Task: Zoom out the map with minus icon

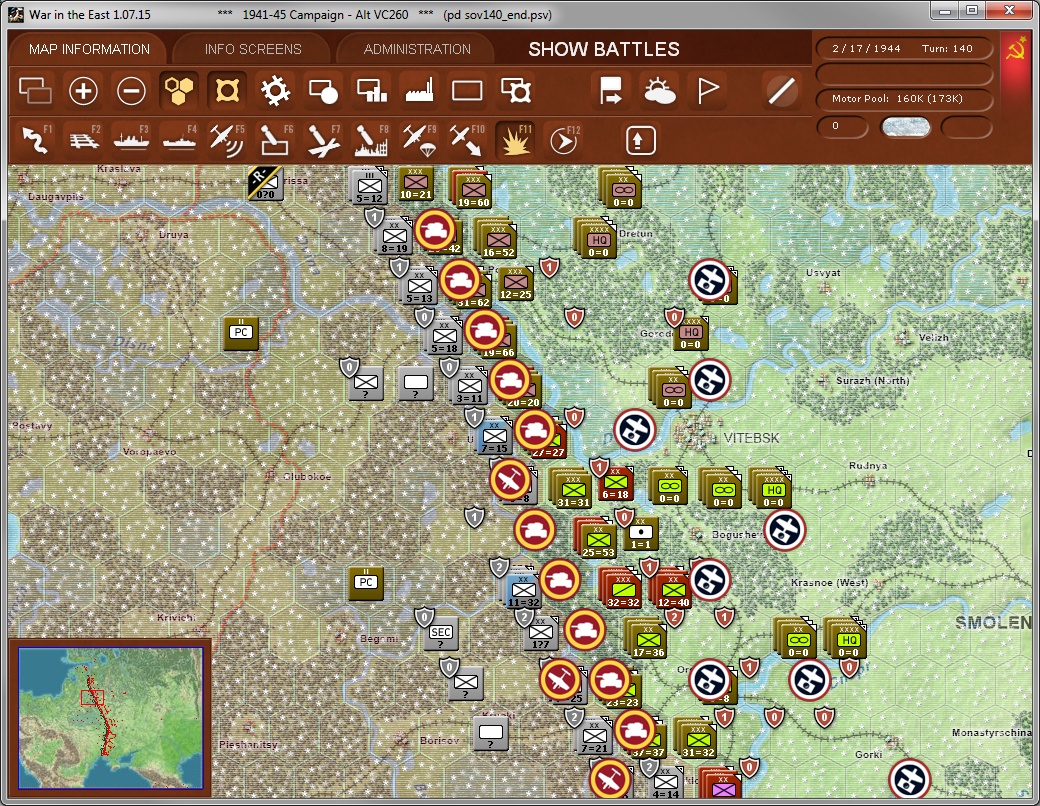Action: [x=131, y=90]
